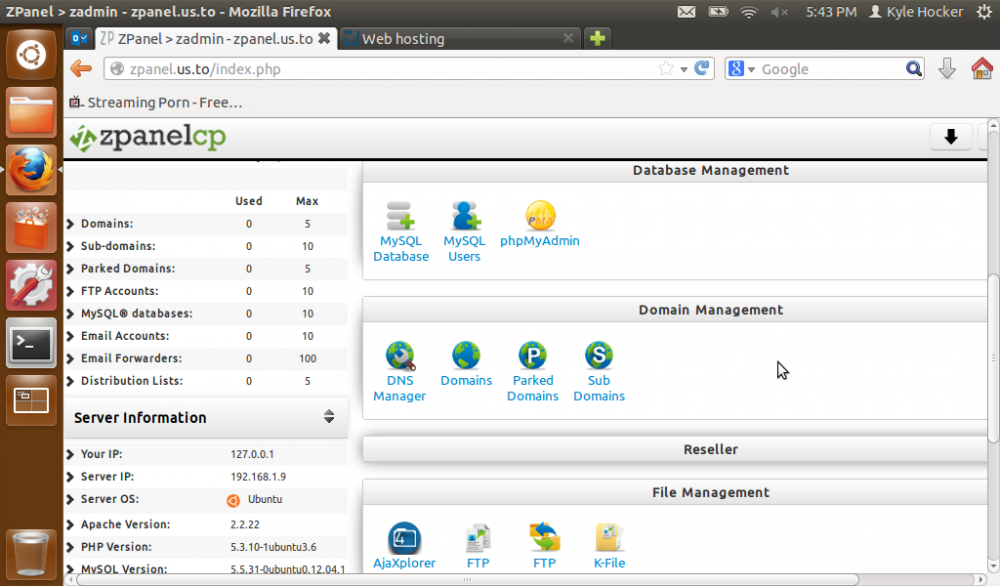Viewport: 1000px width, 586px height.
Task: Open the DNS Manager icon
Action: pyautogui.click(x=400, y=356)
